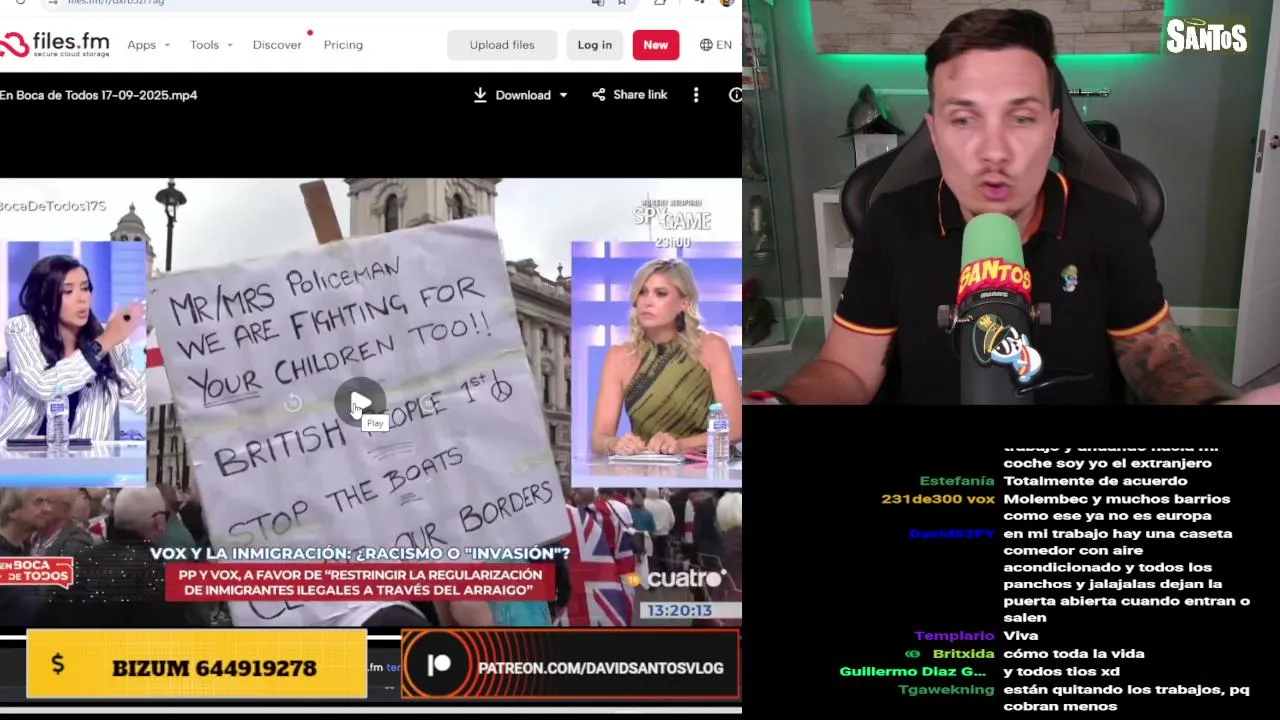Expand the Download options arrow
The height and width of the screenshot is (720, 1280).
[x=563, y=95]
